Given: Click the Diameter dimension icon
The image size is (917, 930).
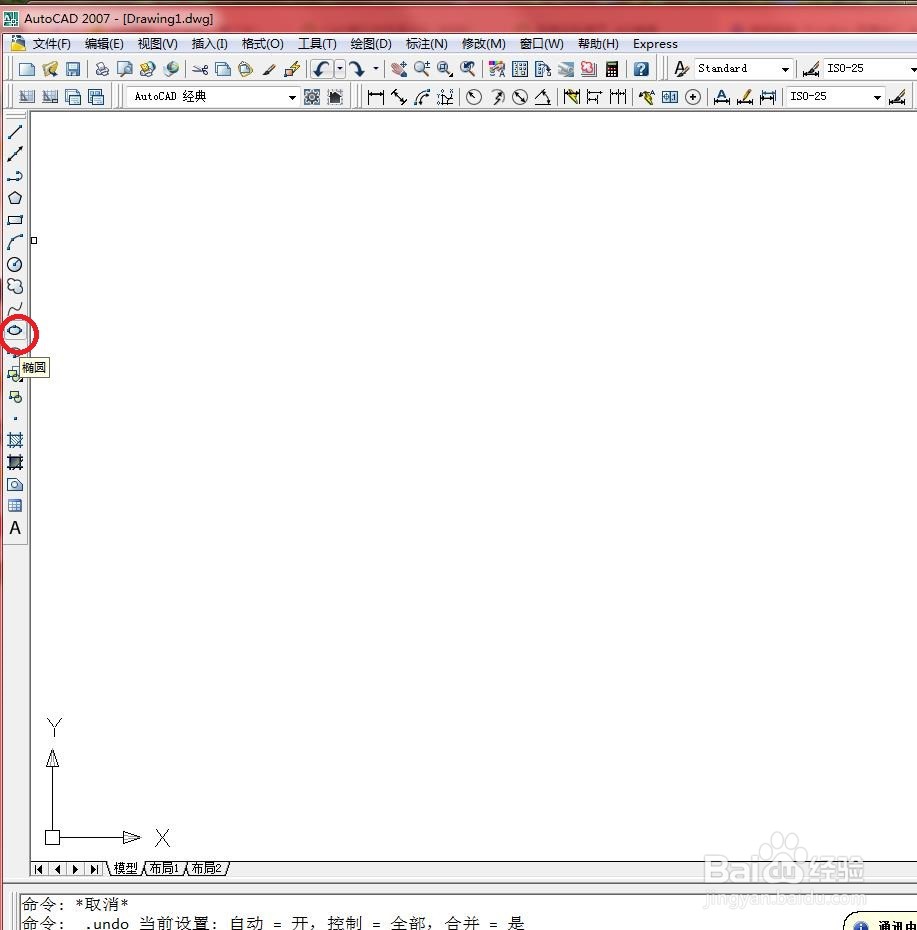Looking at the screenshot, I should (520, 97).
